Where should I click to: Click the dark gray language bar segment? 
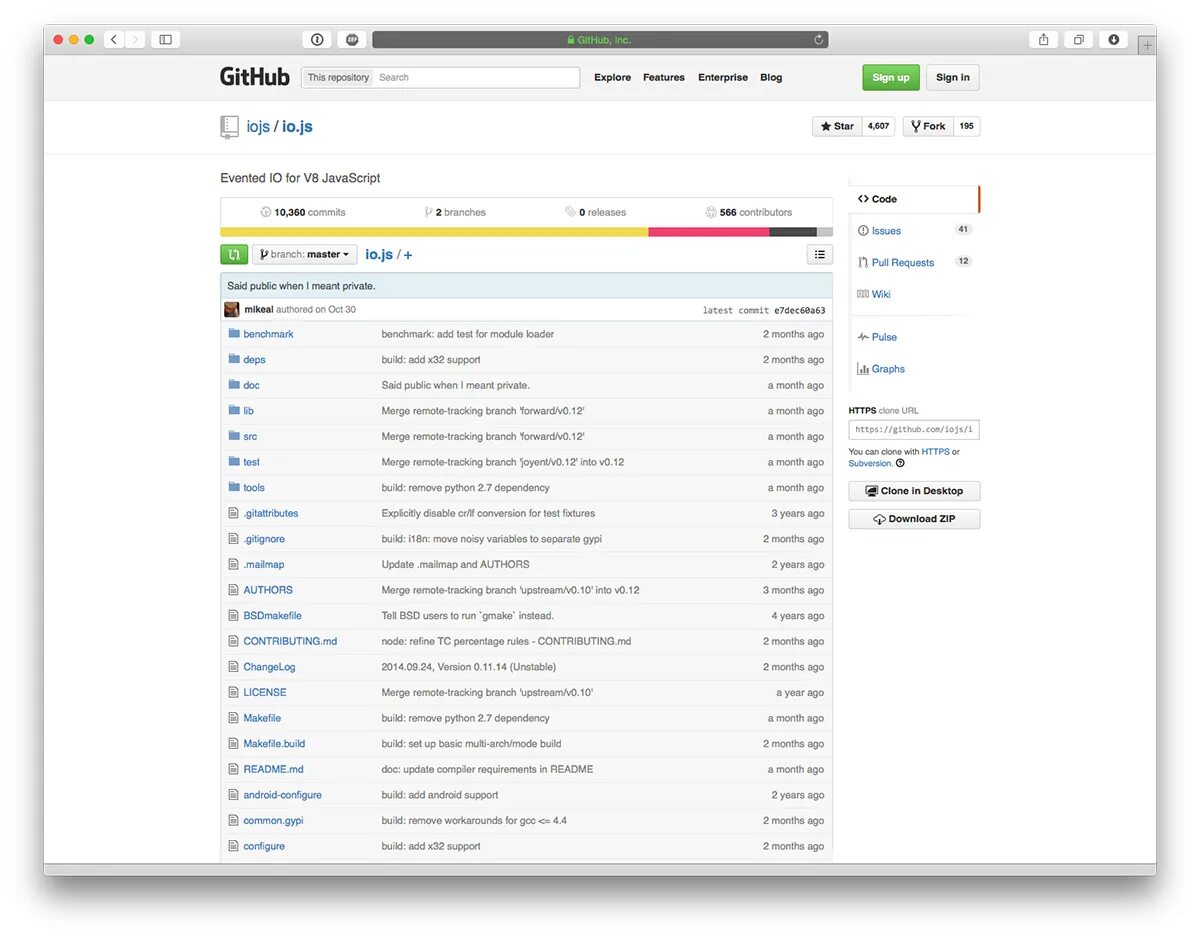pos(793,232)
